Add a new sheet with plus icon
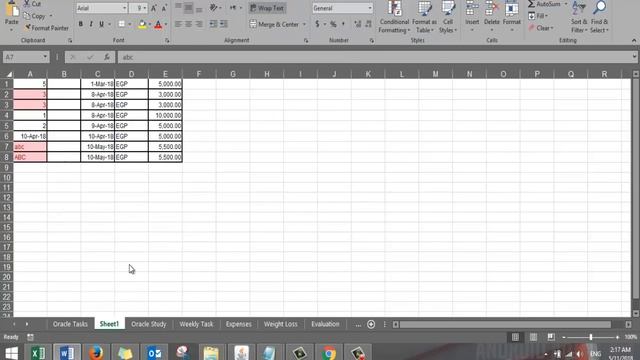Screen dimensions: 640x360 (371, 324)
